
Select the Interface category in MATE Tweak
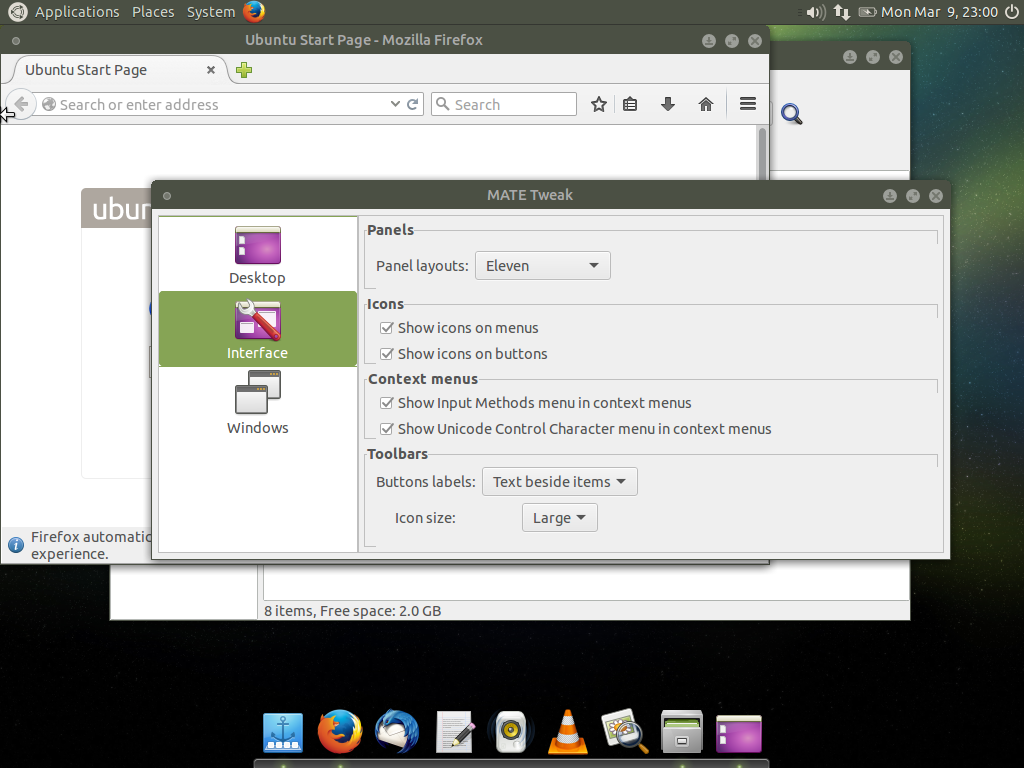coord(257,329)
